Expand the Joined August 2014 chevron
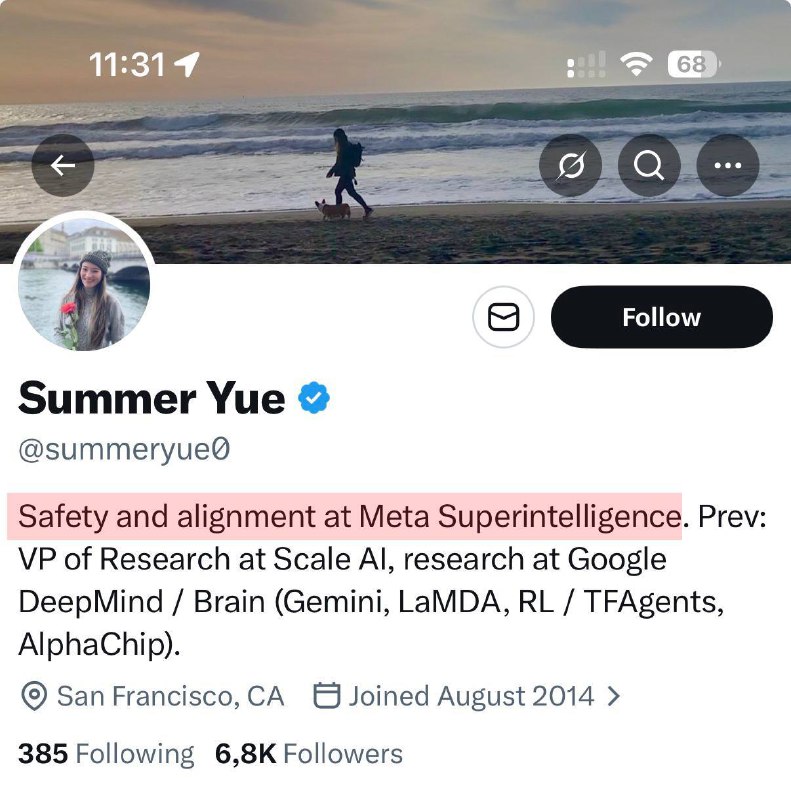791x800 pixels. pyautogui.click(x=614, y=696)
